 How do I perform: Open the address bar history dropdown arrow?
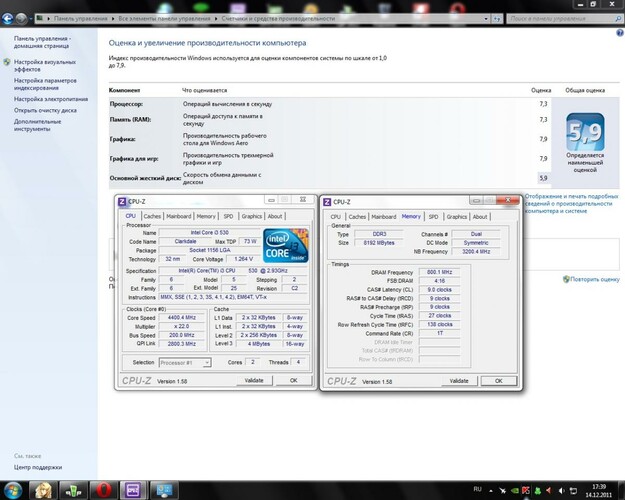tap(486, 19)
